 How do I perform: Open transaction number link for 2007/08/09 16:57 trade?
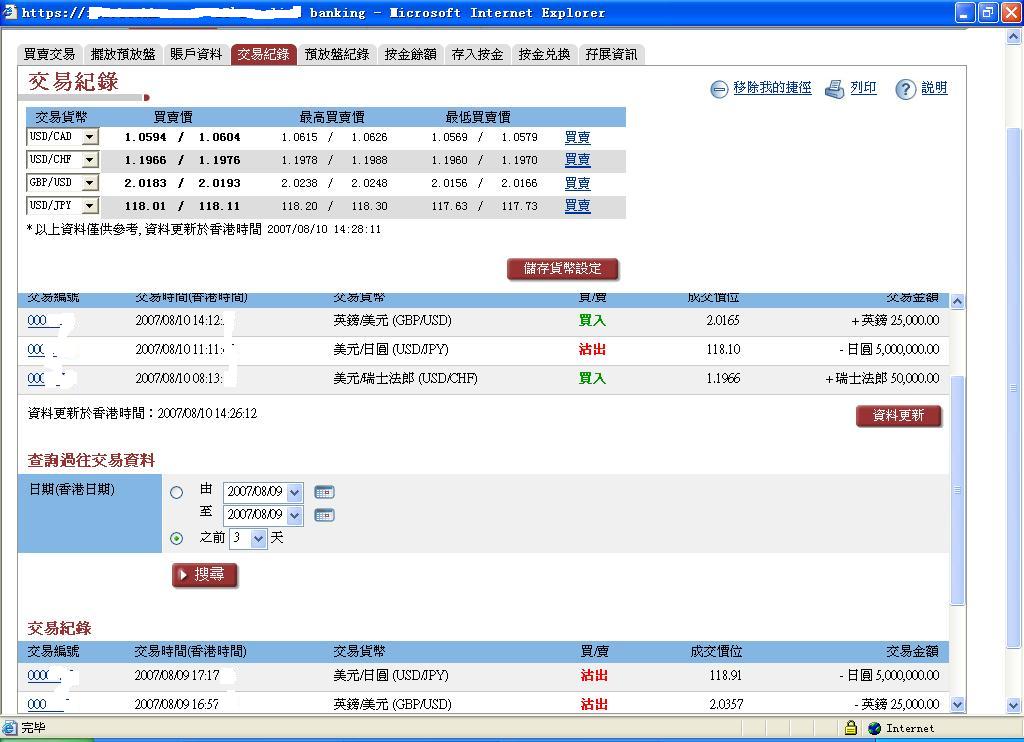pos(44,705)
